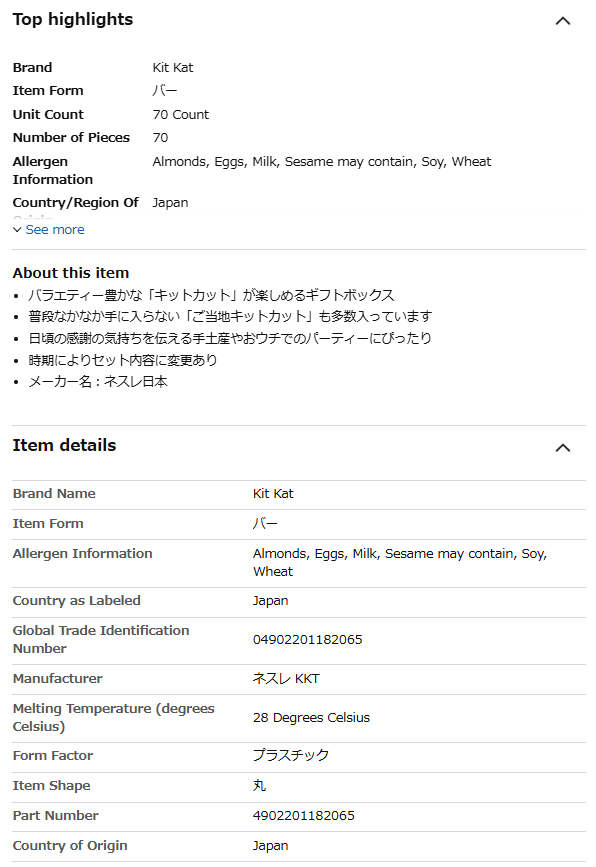Click the Item Shape value 丸
The width and height of the screenshot is (596, 867).
click(259, 785)
